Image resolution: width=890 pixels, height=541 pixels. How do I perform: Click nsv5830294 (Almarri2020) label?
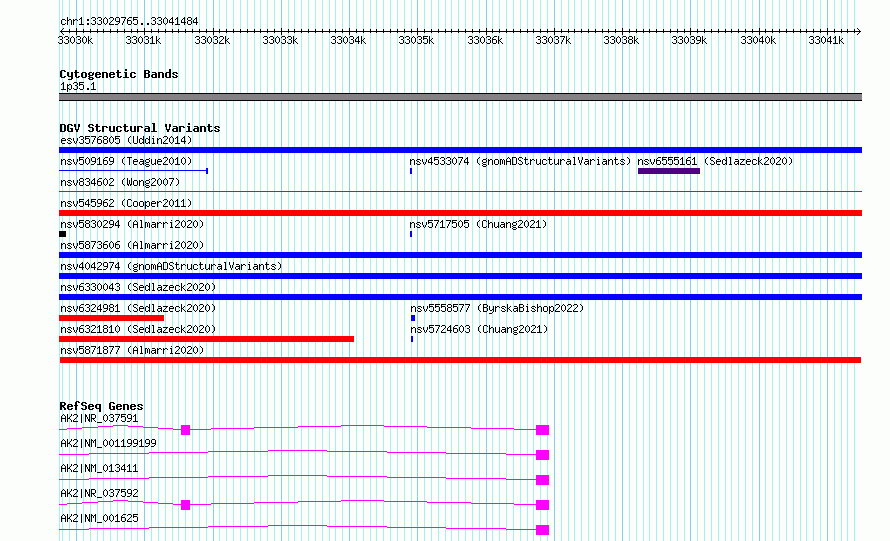pos(132,224)
